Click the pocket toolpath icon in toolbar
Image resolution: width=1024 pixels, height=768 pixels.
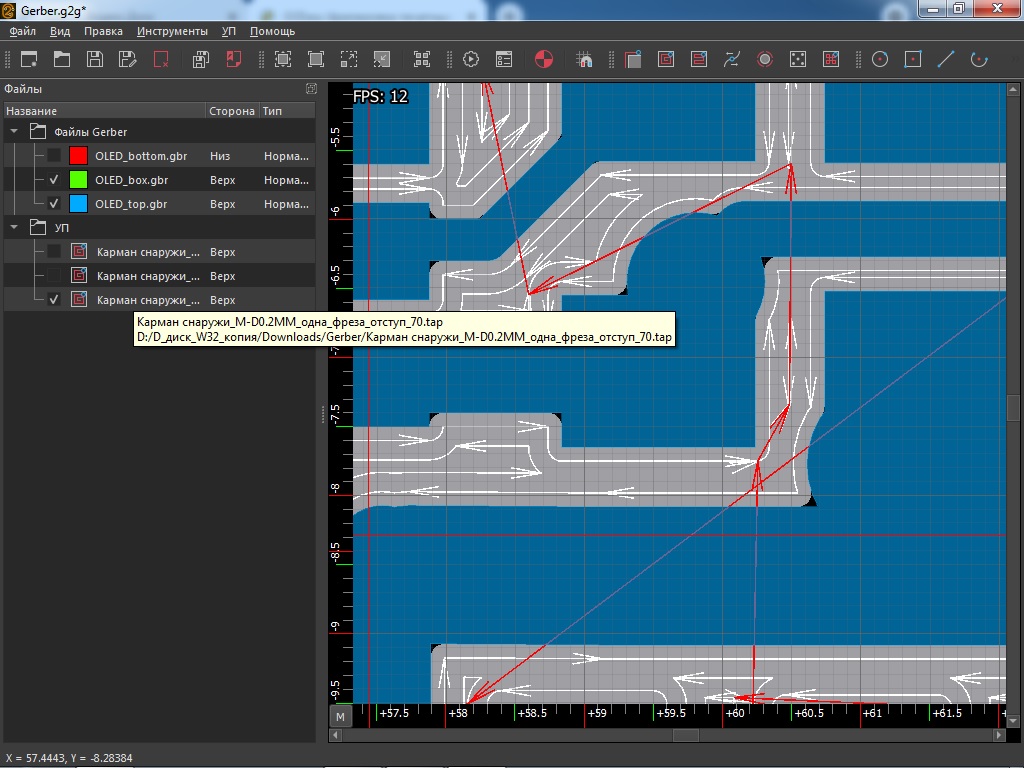click(x=665, y=59)
